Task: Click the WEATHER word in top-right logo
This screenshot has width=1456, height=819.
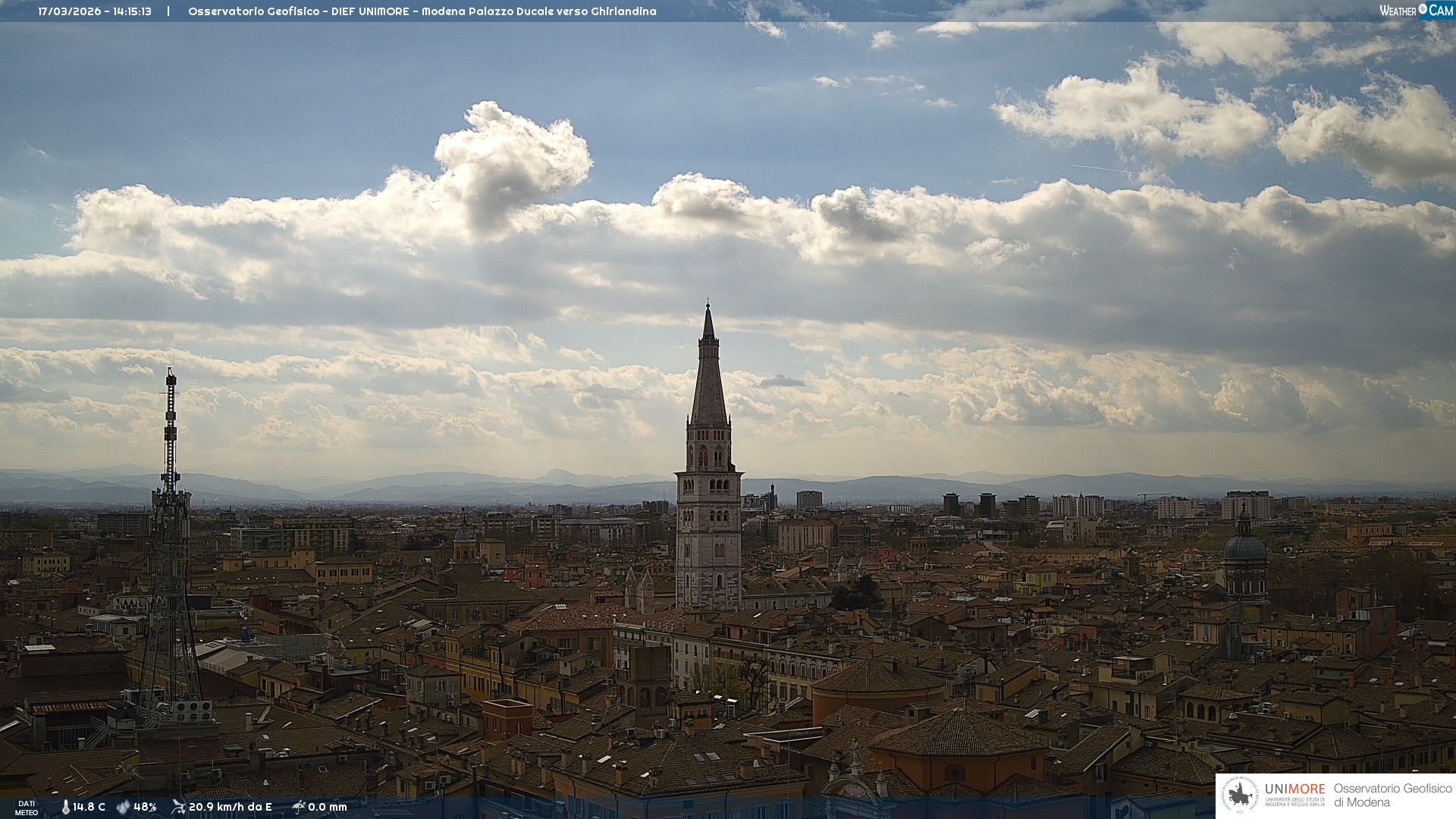Action: 1398,11
